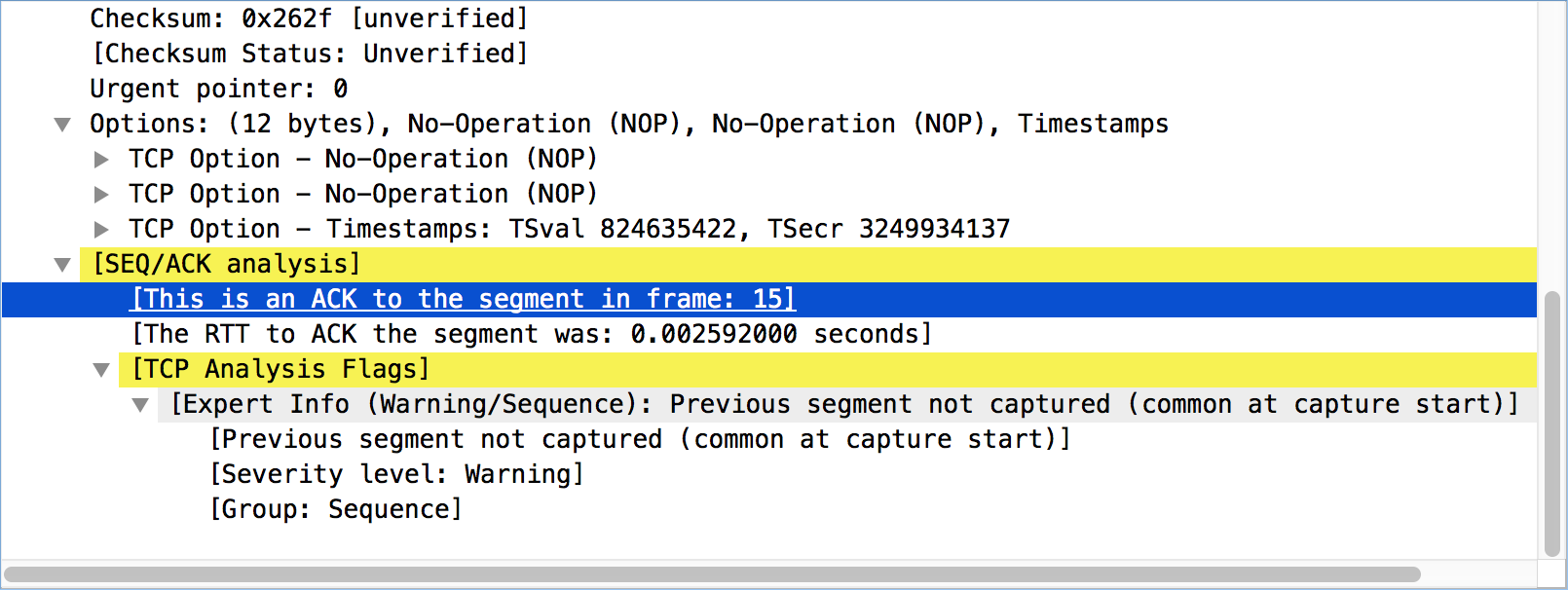
Task: Select the Group Sequence field
Action: (x=336, y=509)
